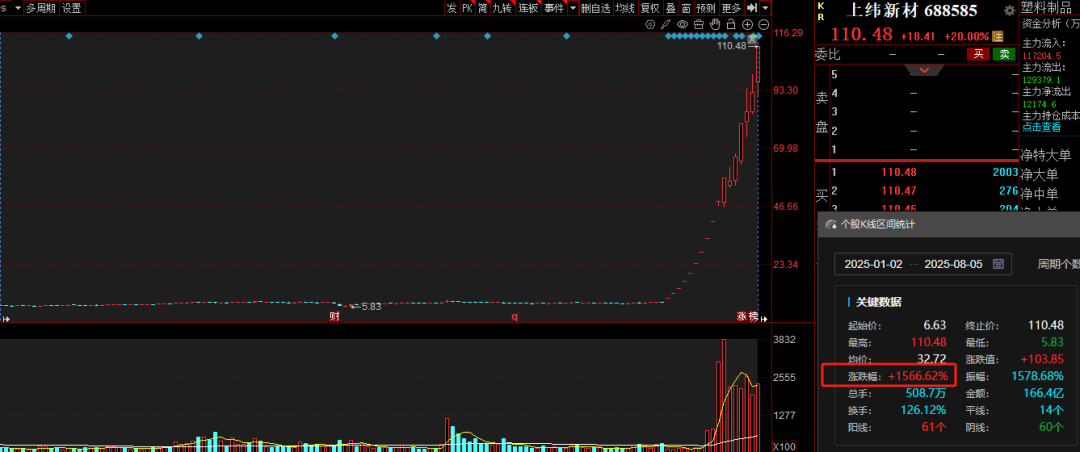Click the 事件 toolbar button
Viewport: 1080px width, 452px height.
553,8
